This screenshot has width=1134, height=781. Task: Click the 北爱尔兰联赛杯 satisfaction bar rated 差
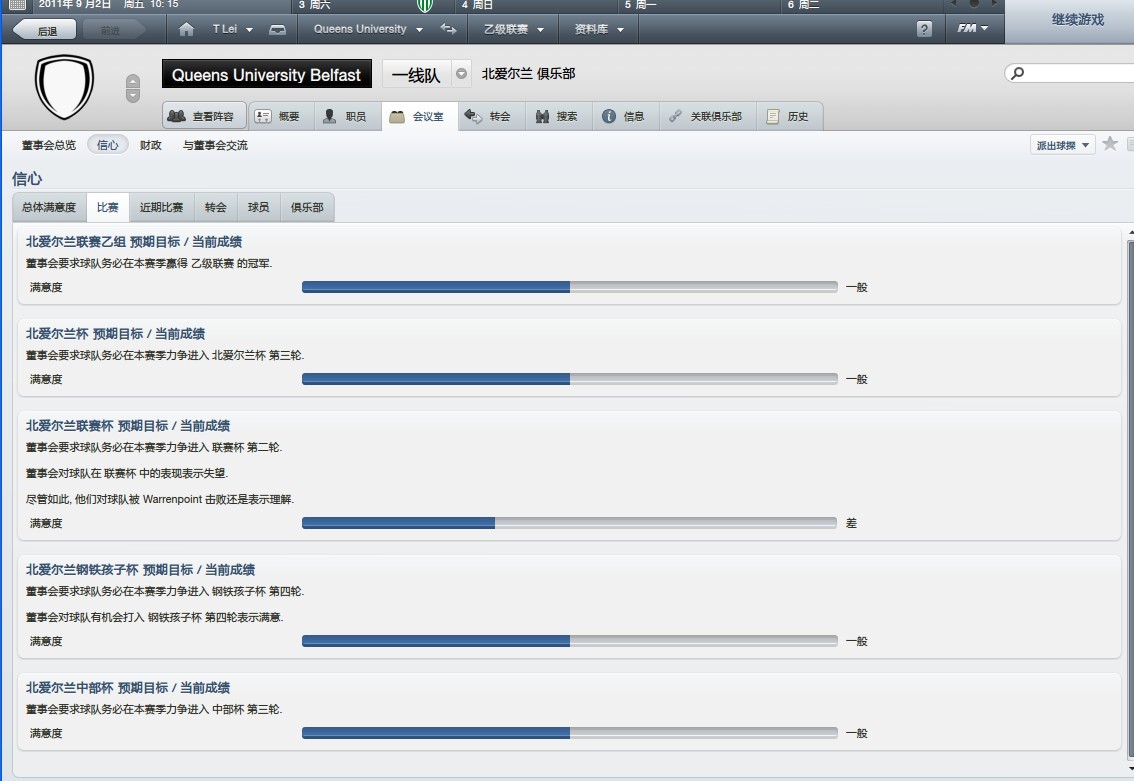tap(569, 523)
